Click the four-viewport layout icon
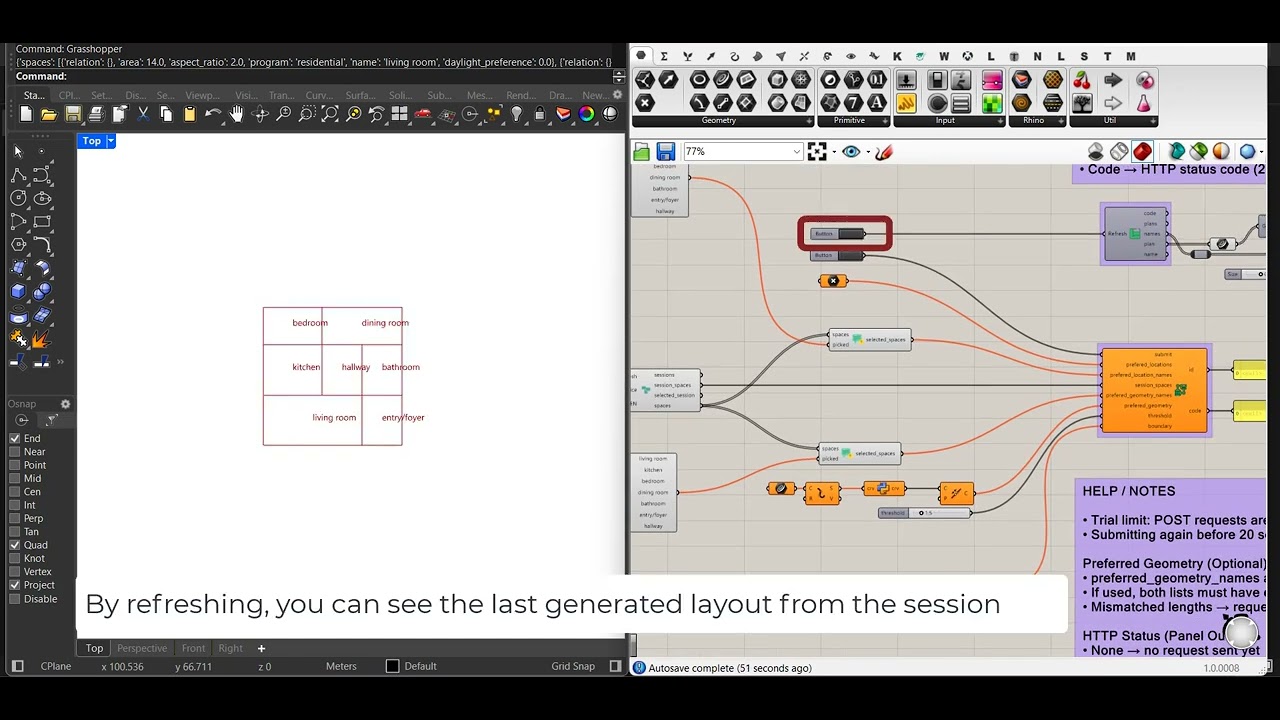The height and width of the screenshot is (720, 1280). tap(399, 115)
